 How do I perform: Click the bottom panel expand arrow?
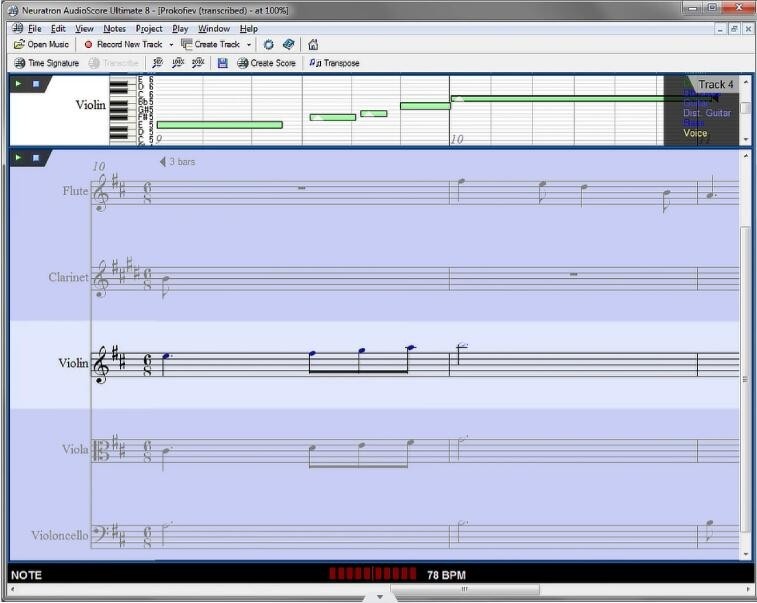(x=380, y=597)
